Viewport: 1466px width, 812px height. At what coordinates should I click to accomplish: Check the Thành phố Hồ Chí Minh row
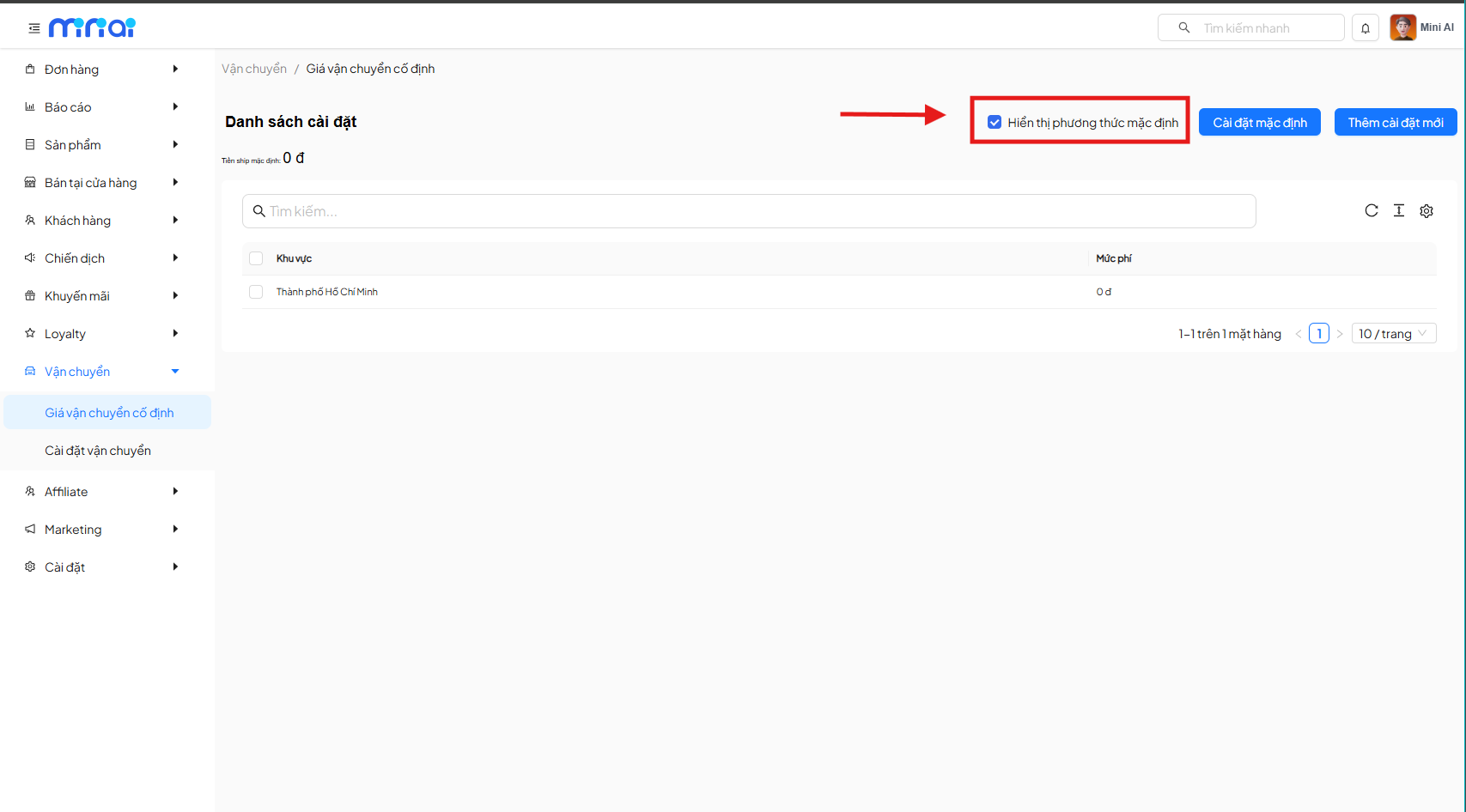(x=256, y=292)
